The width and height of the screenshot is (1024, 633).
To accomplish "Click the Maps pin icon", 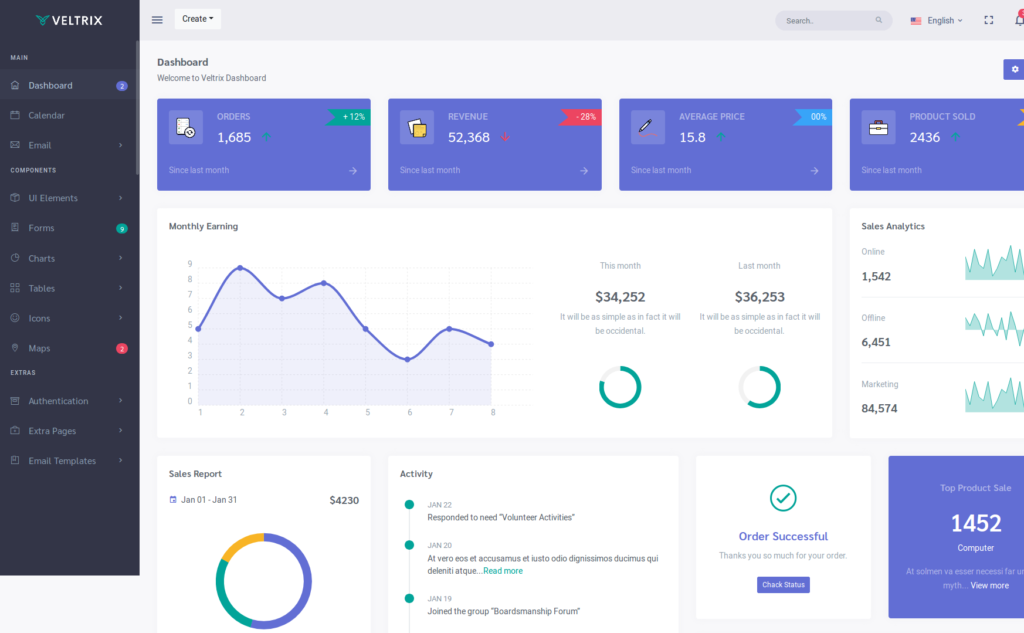I will tap(15, 348).
